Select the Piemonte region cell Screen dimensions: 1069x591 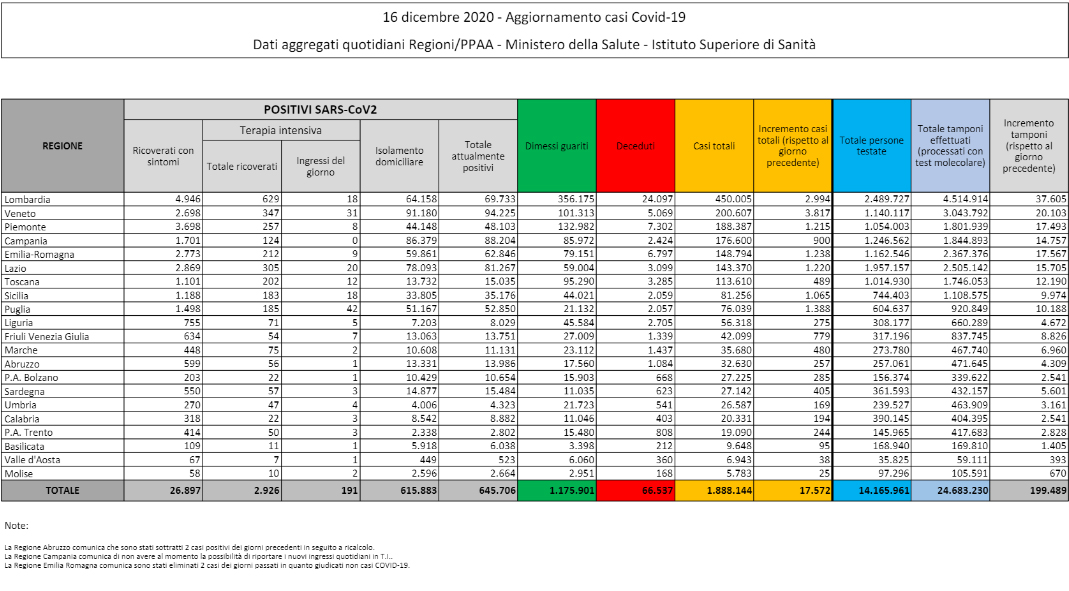63,227
